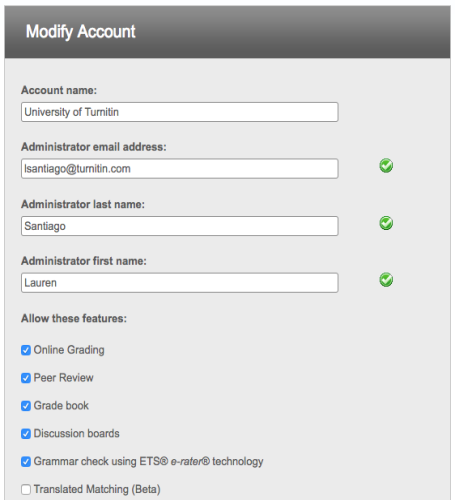The width and height of the screenshot is (455, 500).
Task: Focus the Administrator email address field
Action: 180,169
